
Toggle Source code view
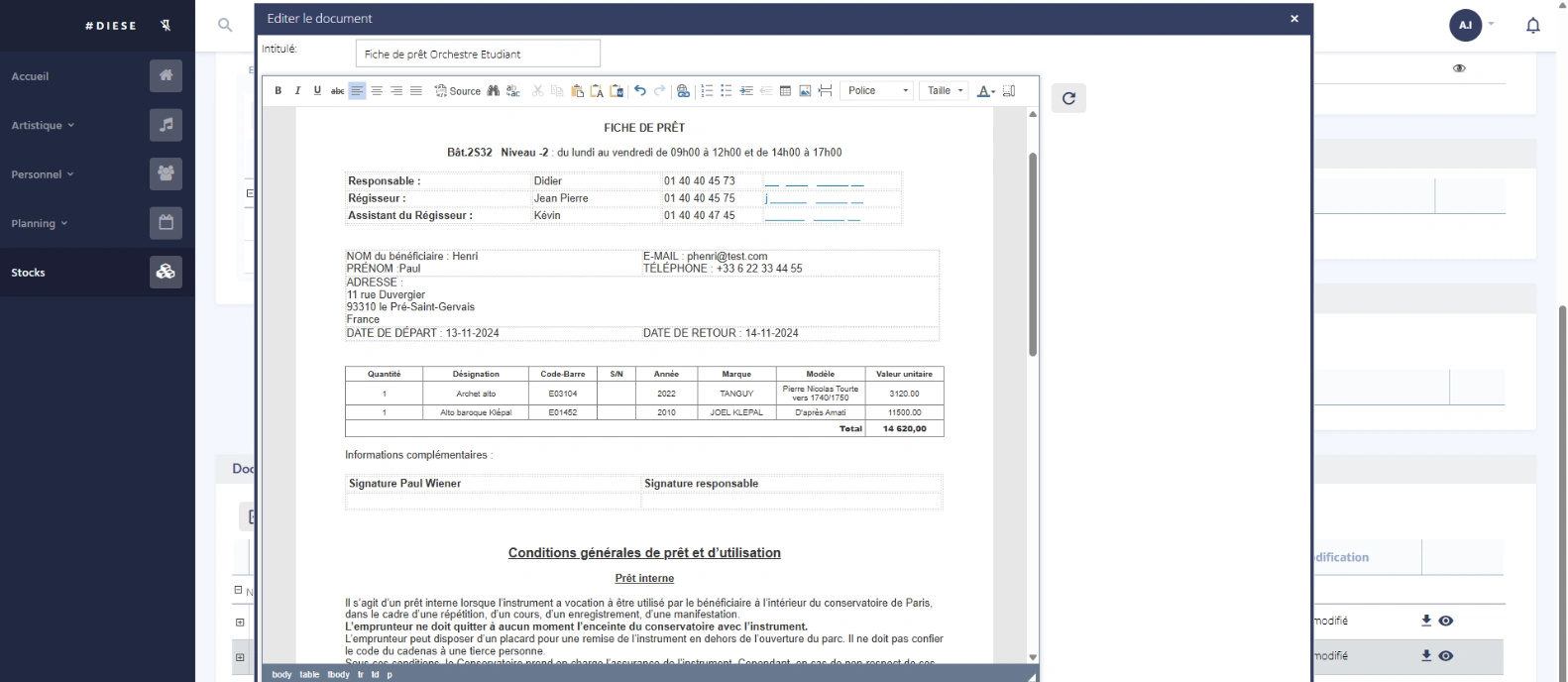click(458, 91)
